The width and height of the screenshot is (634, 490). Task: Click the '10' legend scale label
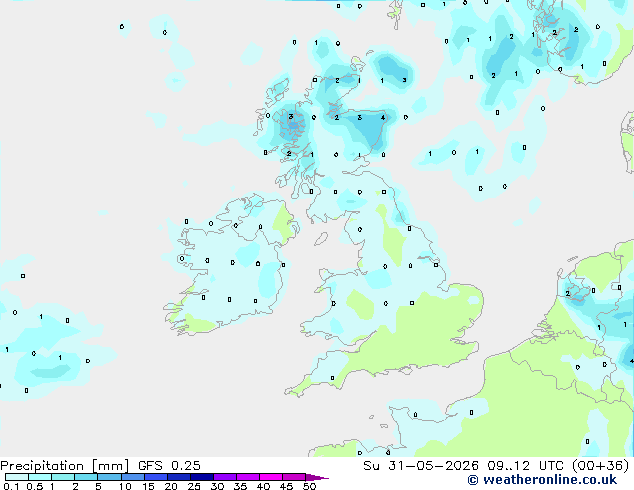(x=125, y=486)
